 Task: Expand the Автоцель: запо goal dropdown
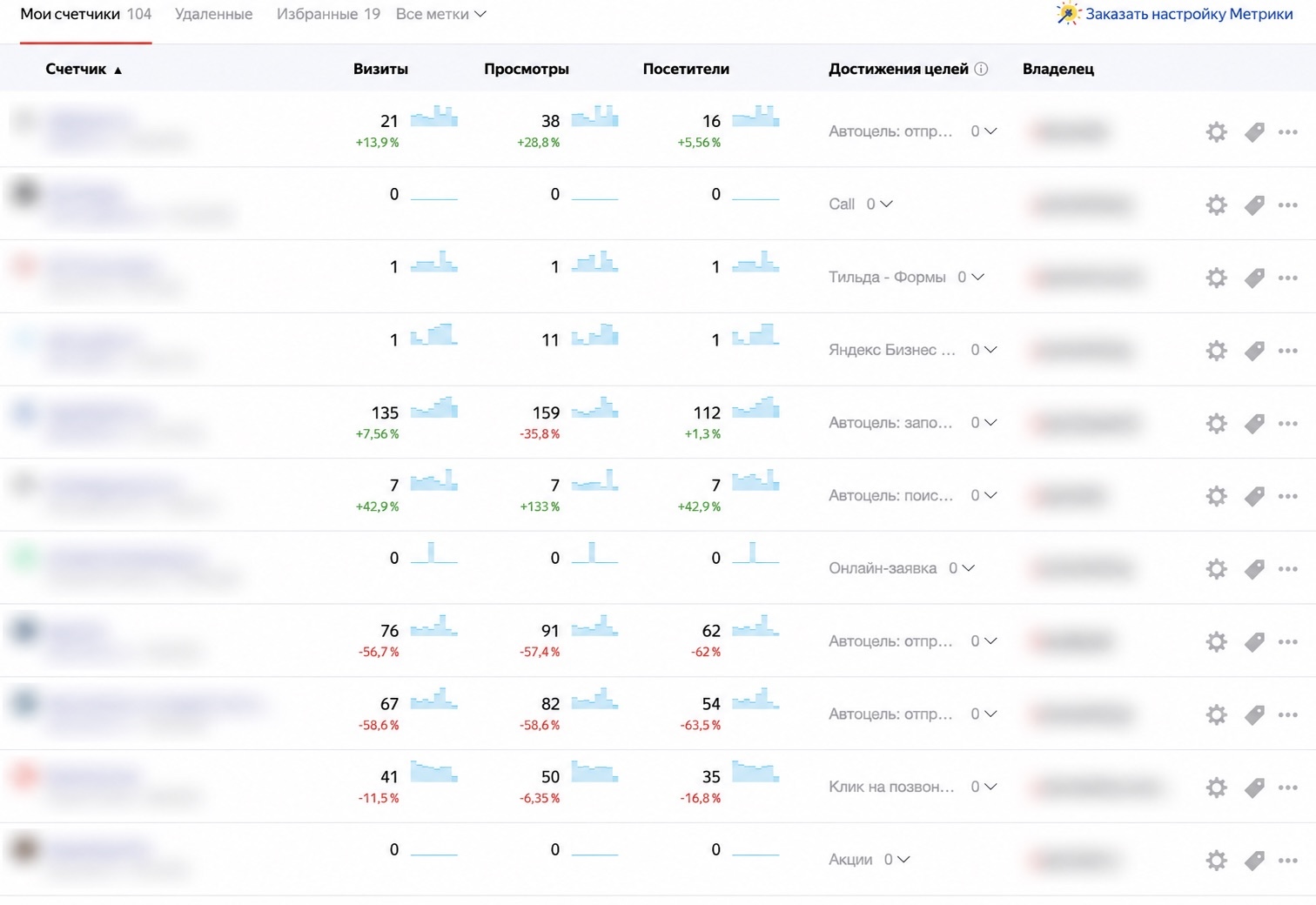(984, 423)
